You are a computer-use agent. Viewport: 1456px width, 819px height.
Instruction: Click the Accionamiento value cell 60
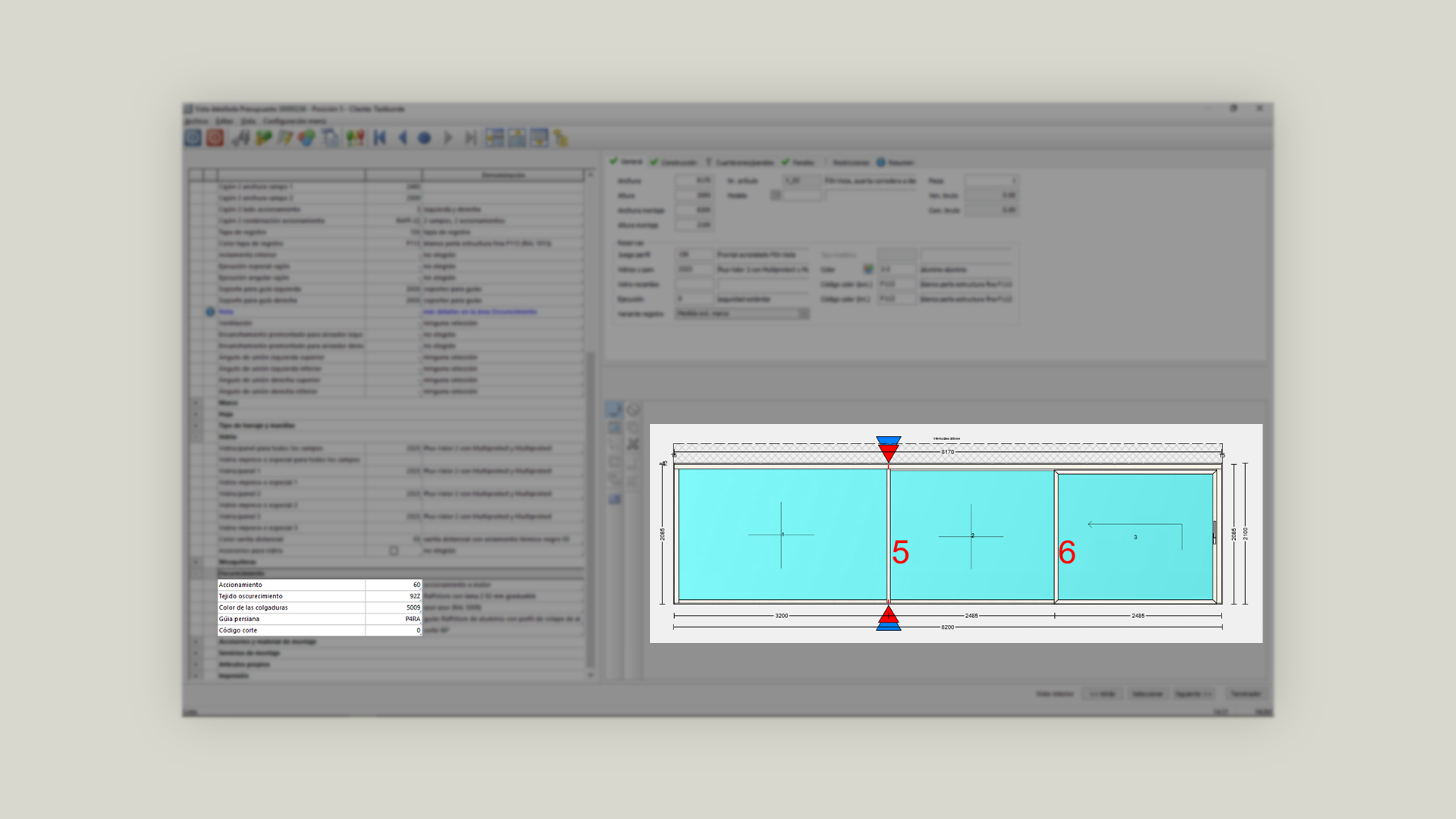(394, 585)
